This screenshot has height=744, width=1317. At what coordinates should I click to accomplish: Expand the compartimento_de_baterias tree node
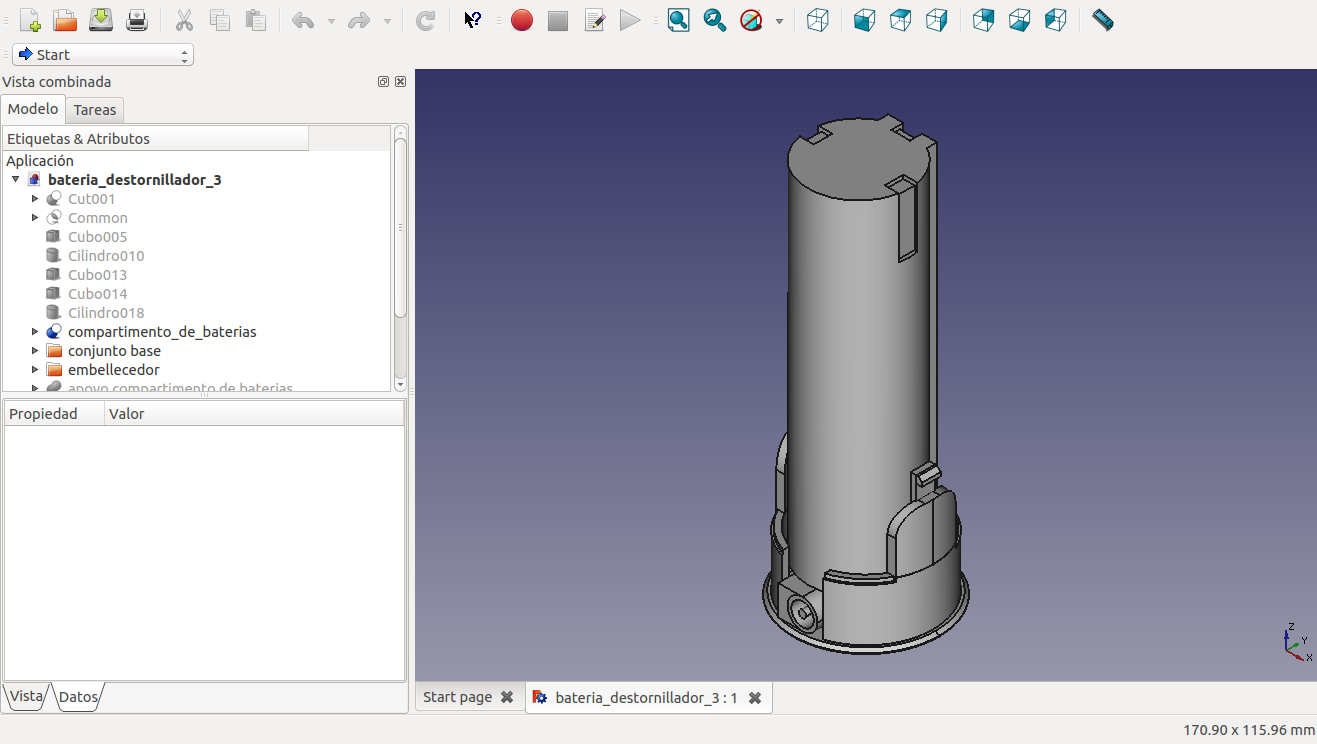click(x=35, y=332)
